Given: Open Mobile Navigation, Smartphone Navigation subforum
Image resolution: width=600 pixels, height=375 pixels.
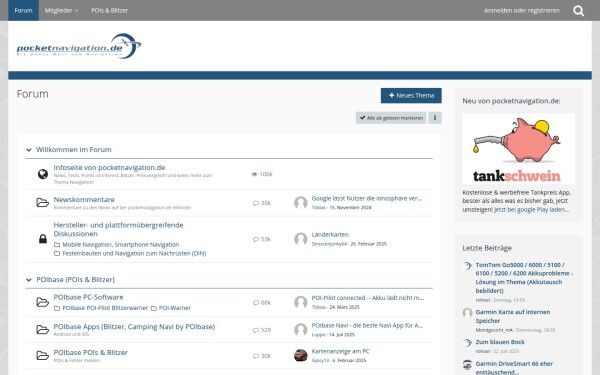Looking at the screenshot, I should coord(121,245).
